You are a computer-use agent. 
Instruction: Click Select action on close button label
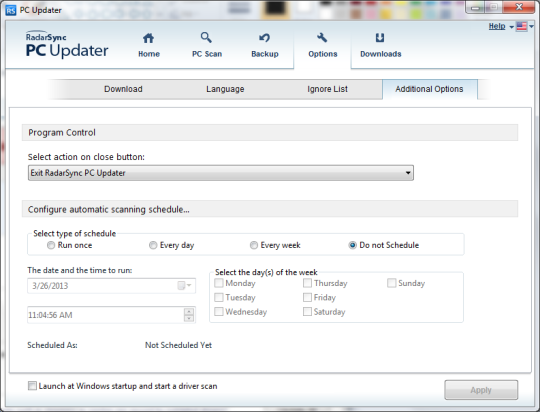[86, 157]
